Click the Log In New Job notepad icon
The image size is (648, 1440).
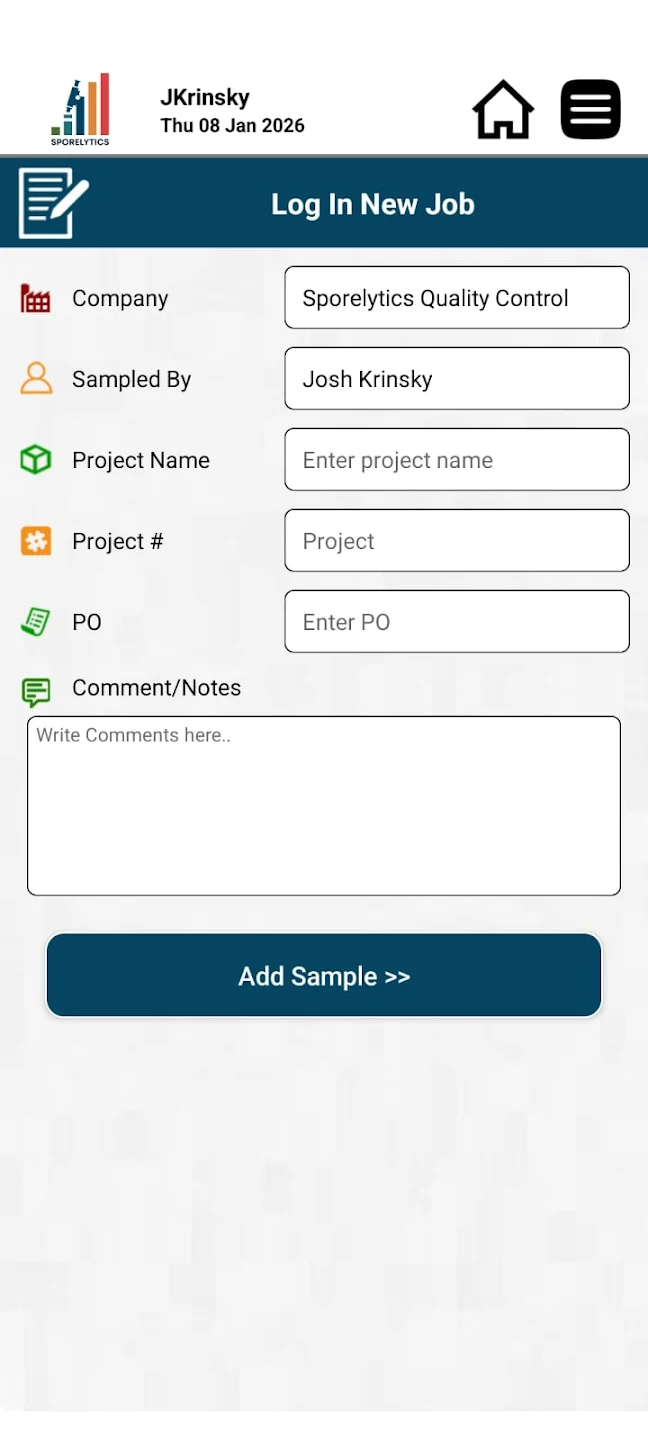point(52,203)
